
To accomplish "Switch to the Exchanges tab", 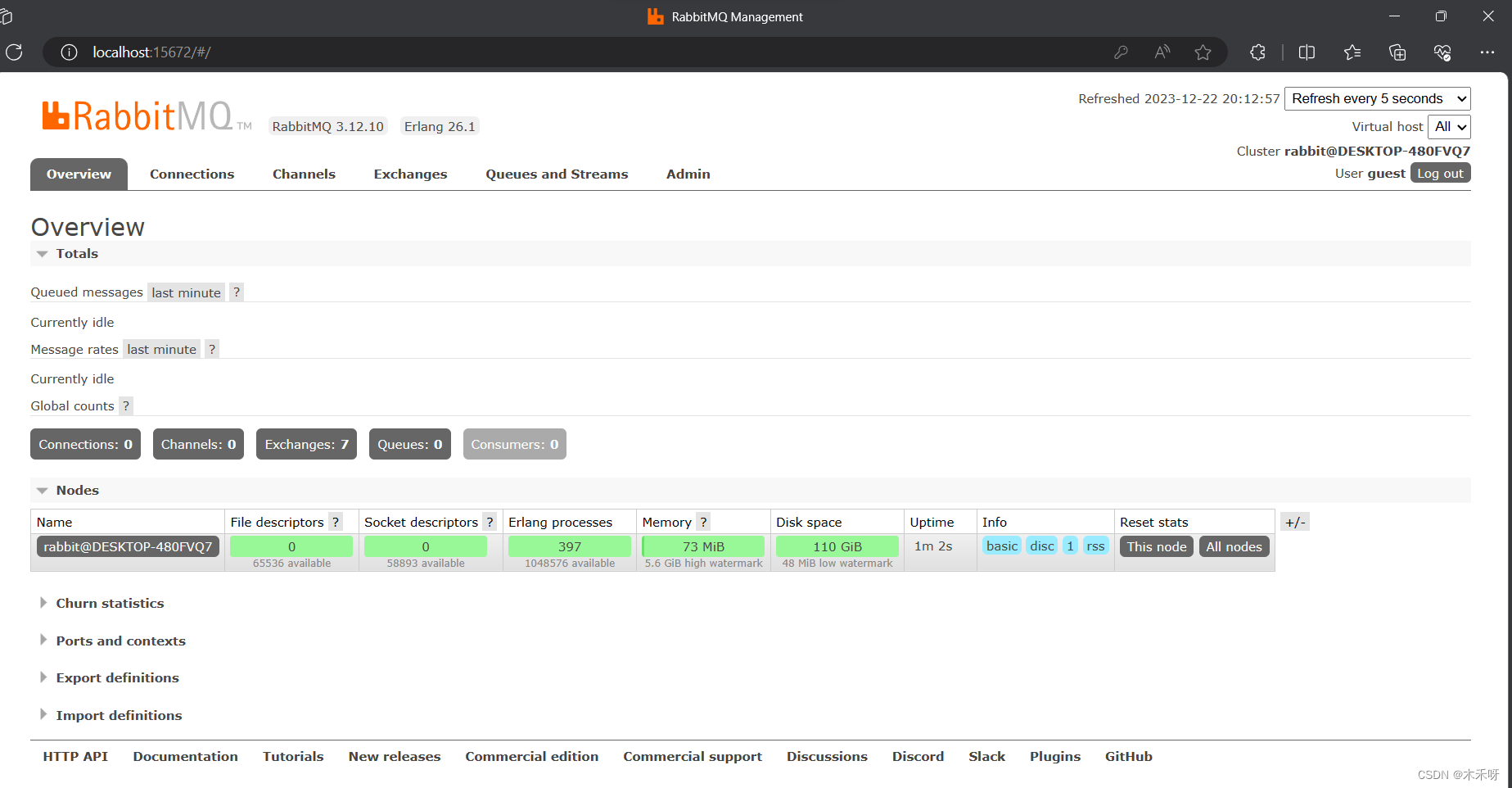I will pyautogui.click(x=410, y=174).
